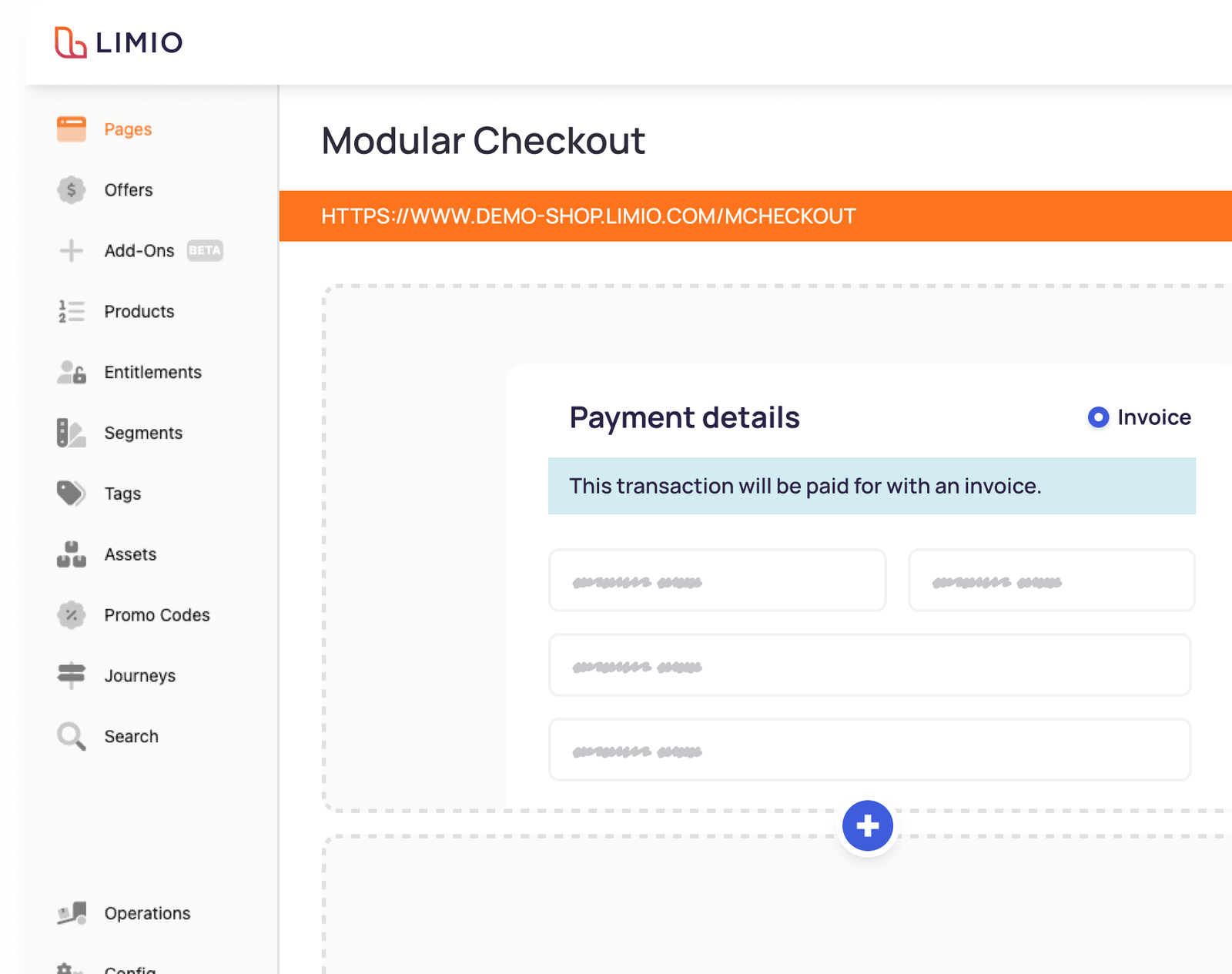The image size is (1232, 974).
Task: Click the blue plus button below Payment details
Action: point(867,825)
